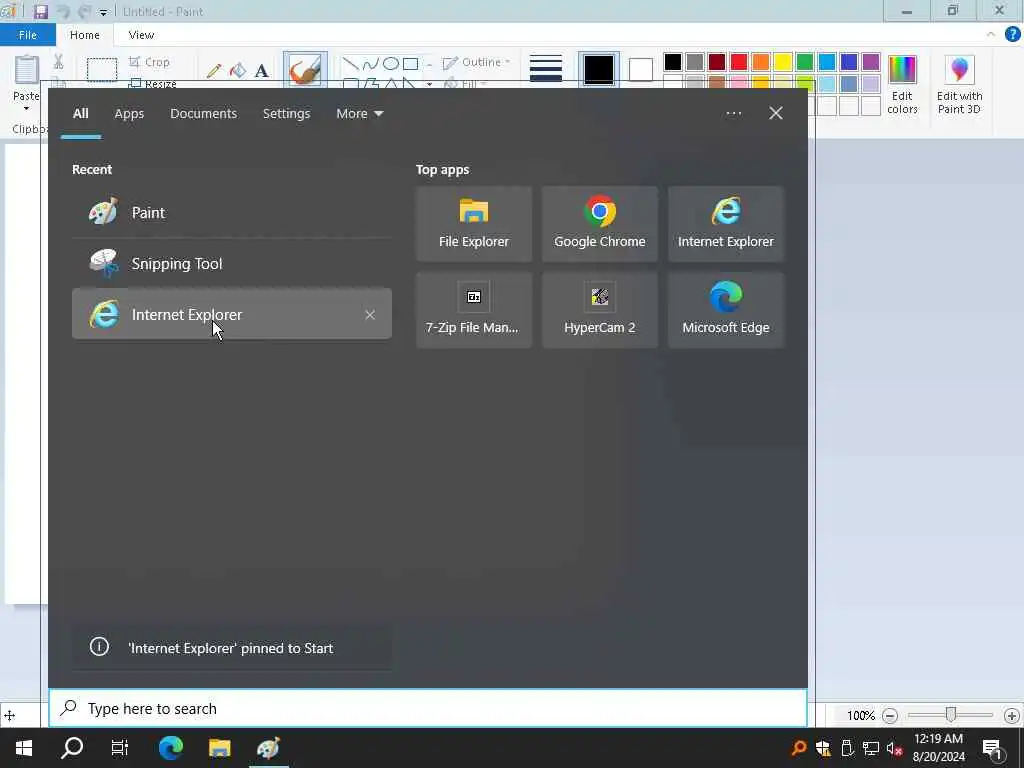Pick purple from Paint color palette
Viewport: 1024px width, 768px height.
pyautogui.click(x=871, y=62)
